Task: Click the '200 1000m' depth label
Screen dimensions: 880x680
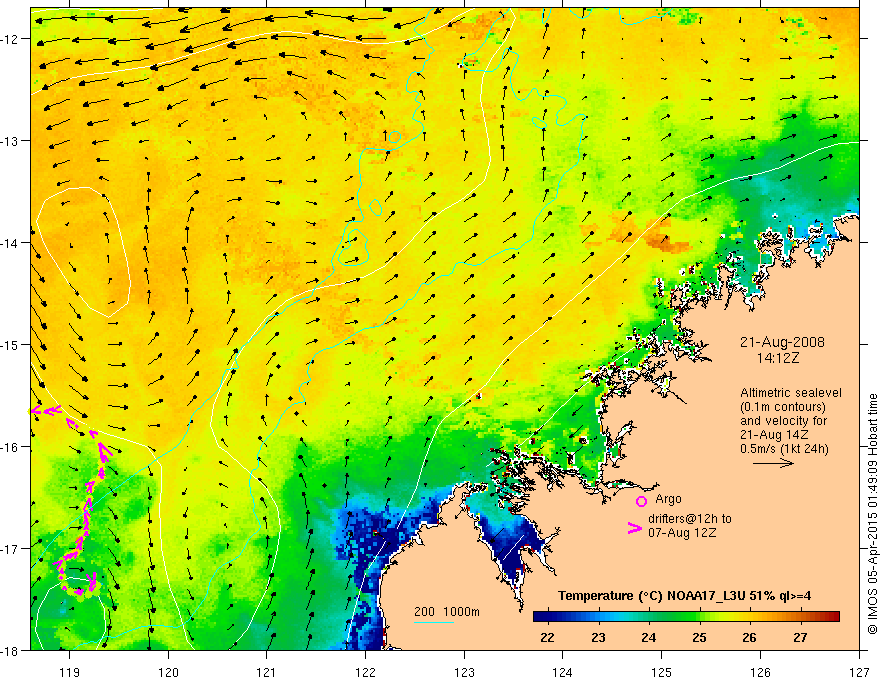Action: point(447,612)
